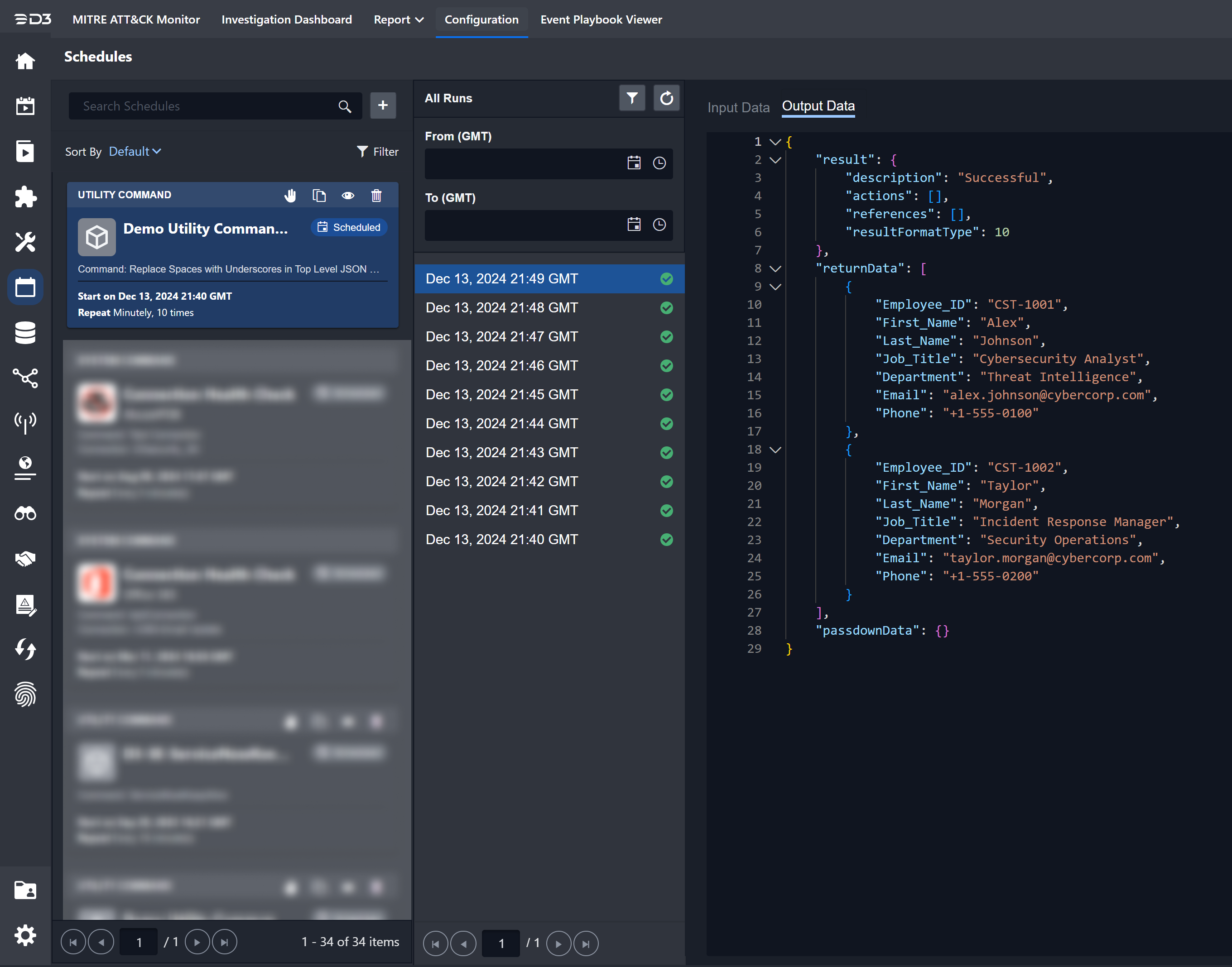Viewport: 1232px width, 967px height.
Task: Click the fingerprint icon in left sidebar
Action: tap(25, 694)
